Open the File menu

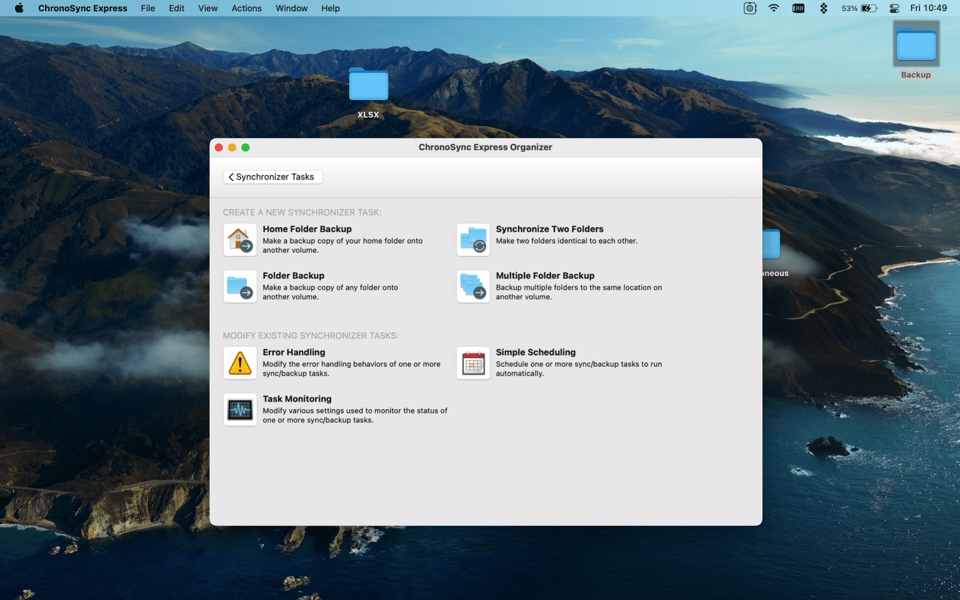[x=148, y=8]
